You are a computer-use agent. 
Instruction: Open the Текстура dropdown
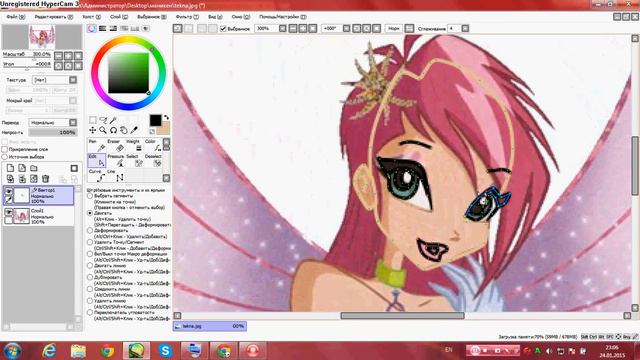coord(73,80)
